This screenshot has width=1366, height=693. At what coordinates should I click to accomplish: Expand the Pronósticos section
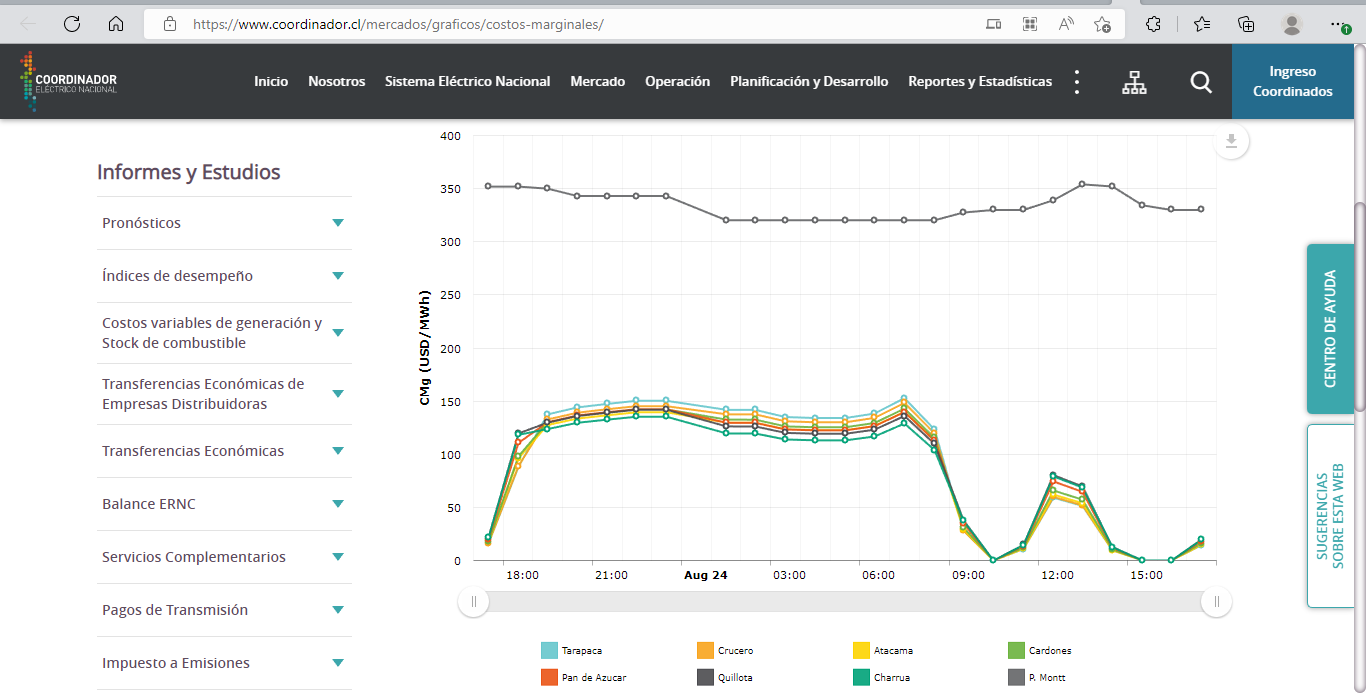click(x=224, y=223)
